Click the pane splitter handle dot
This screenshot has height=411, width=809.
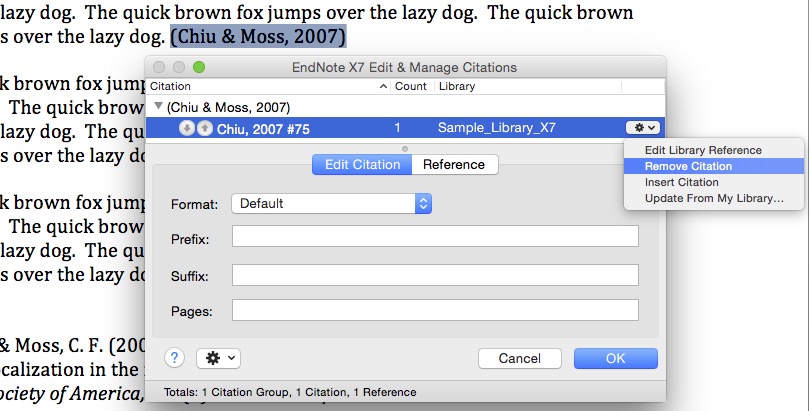405,149
